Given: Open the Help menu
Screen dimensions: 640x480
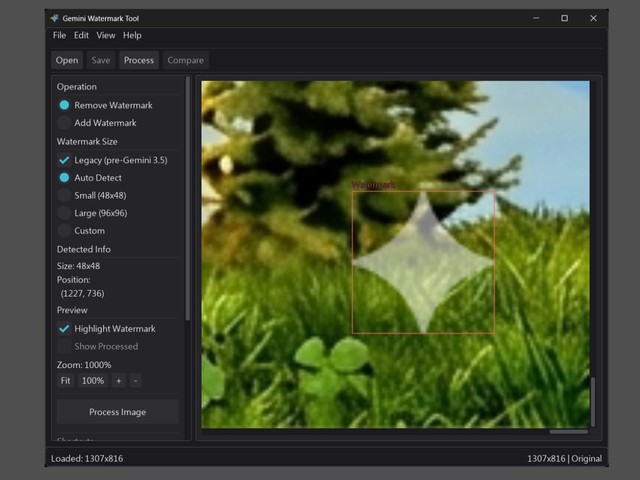Looking at the screenshot, I should (132, 36).
